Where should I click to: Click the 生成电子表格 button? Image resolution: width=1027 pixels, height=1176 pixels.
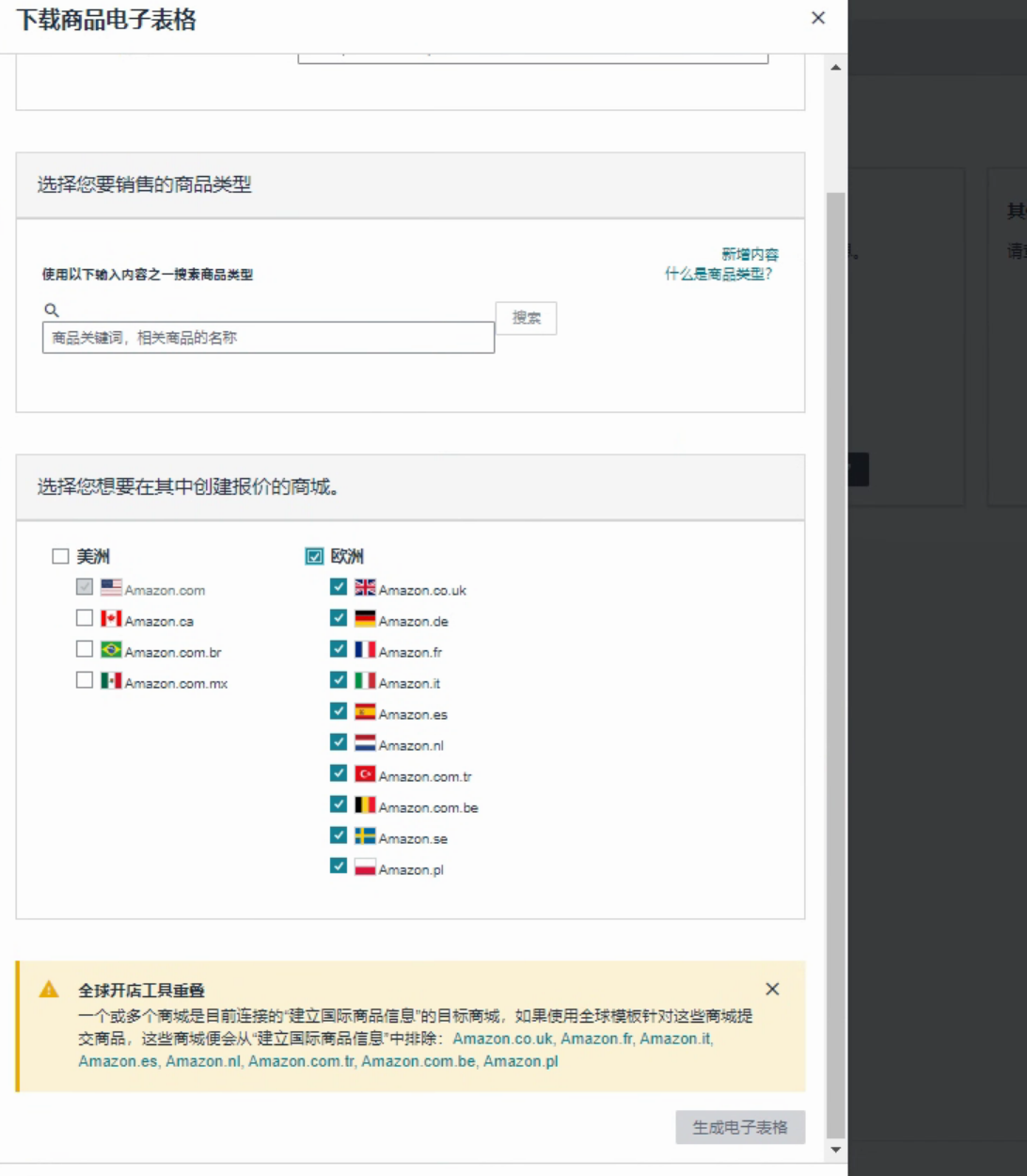coord(740,1127)
